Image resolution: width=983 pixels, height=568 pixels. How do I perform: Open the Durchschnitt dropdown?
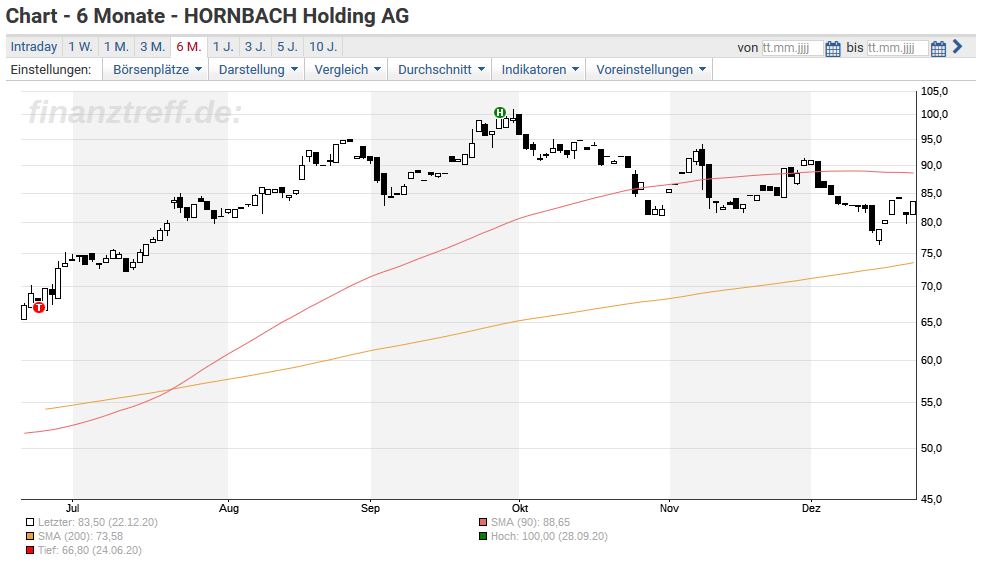440,70
